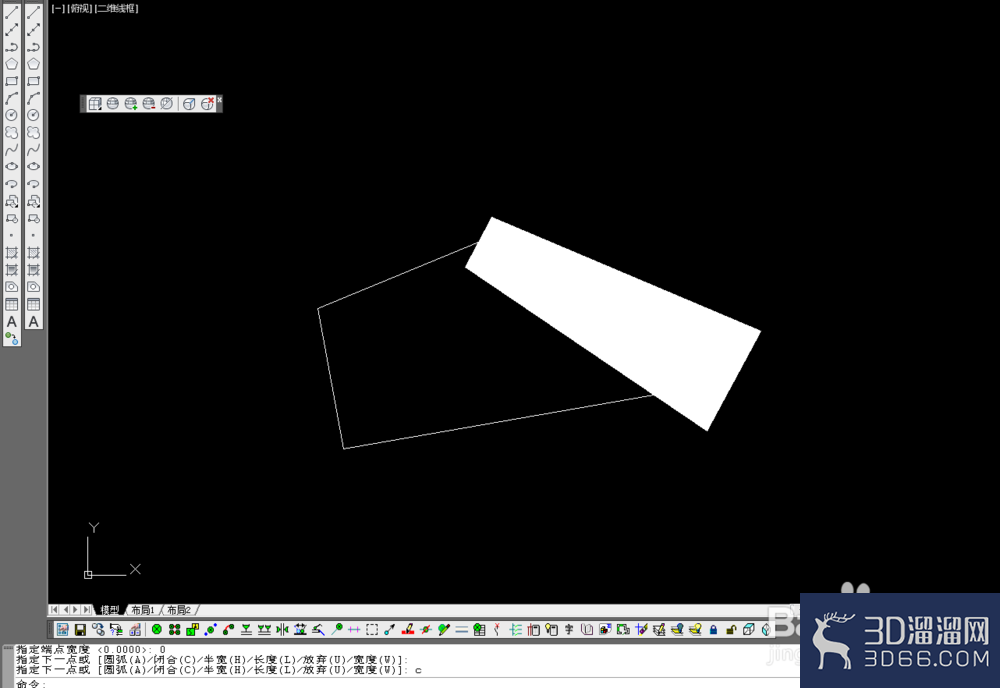Click the crossed-out globe icon on floating toolbar
The height and width of the screenshot is (688, 1000).
point(166,103)
